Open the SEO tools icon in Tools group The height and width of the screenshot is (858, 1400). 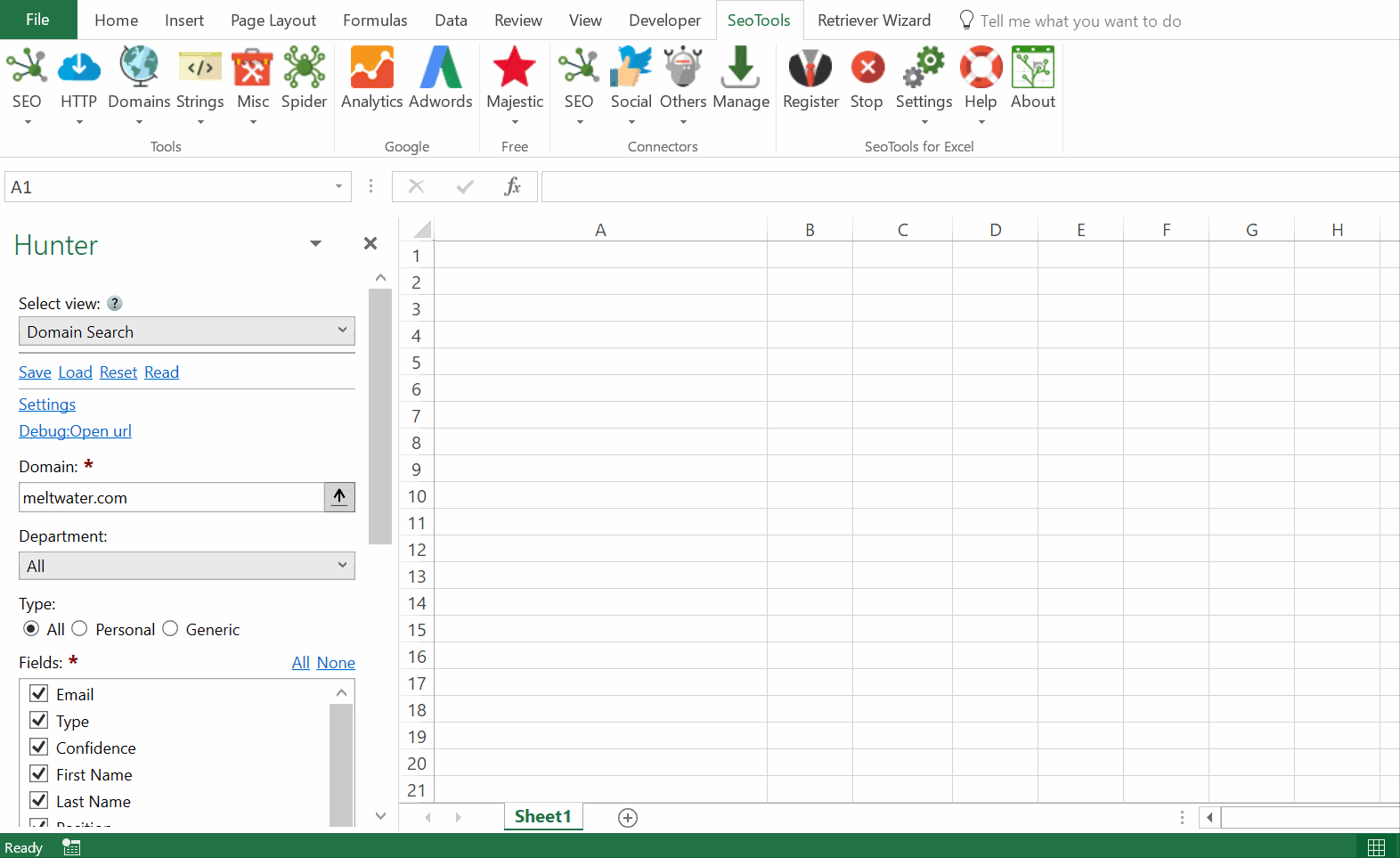(x=27, y=68)
